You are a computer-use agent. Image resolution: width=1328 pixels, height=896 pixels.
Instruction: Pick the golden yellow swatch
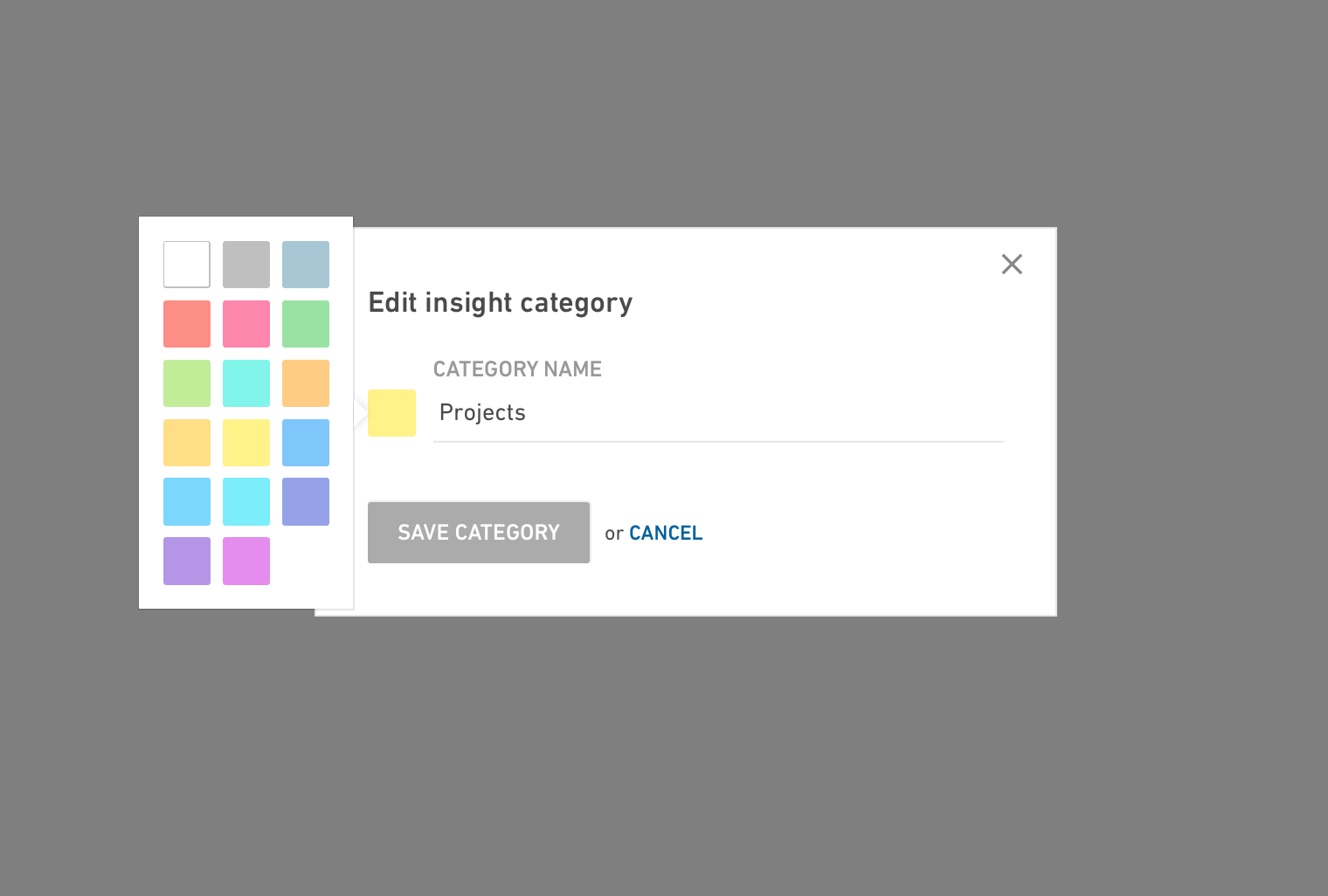(x=187, y=443)
